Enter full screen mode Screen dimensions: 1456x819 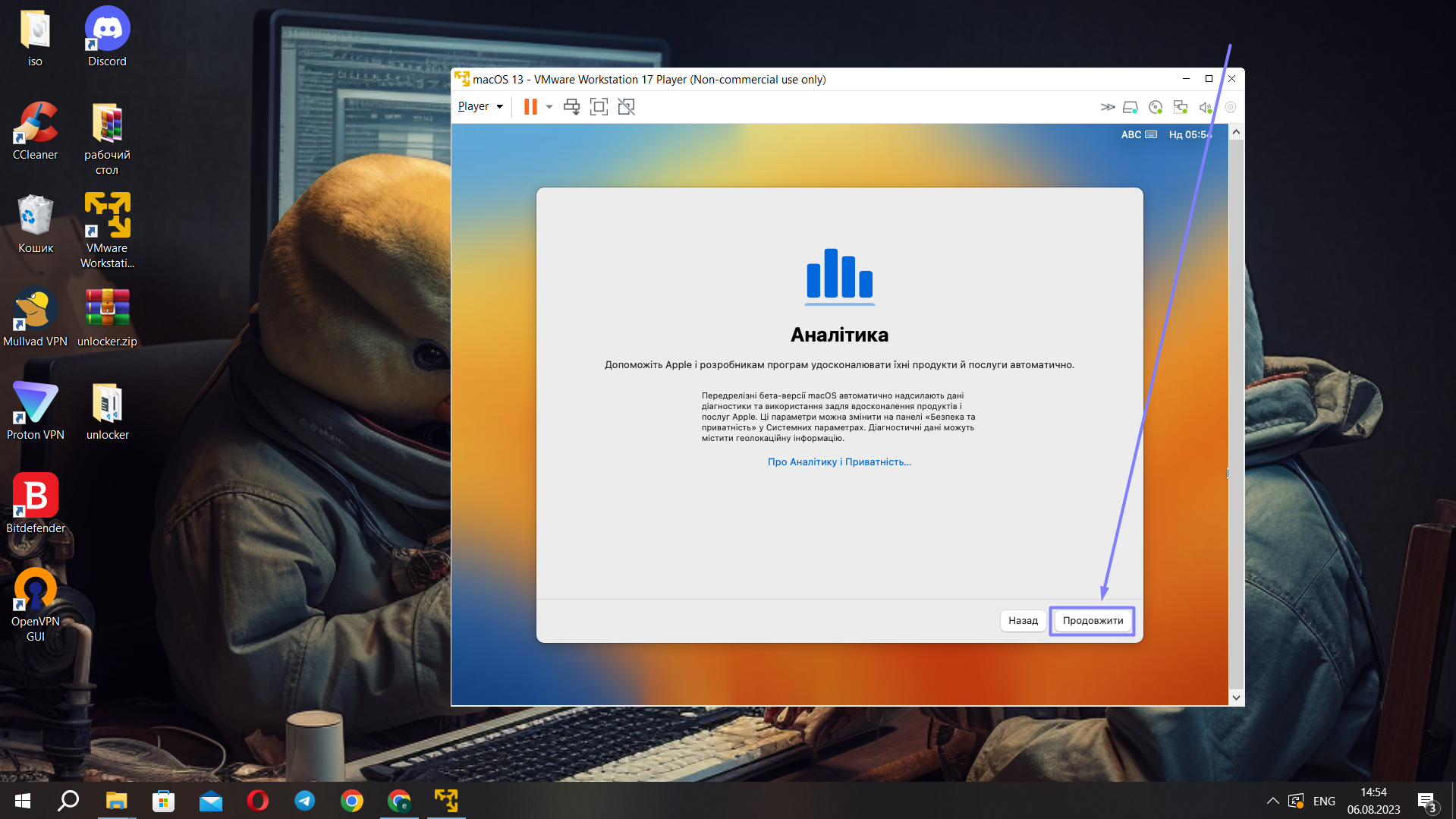pyautogui.click(x=599, y=107)
